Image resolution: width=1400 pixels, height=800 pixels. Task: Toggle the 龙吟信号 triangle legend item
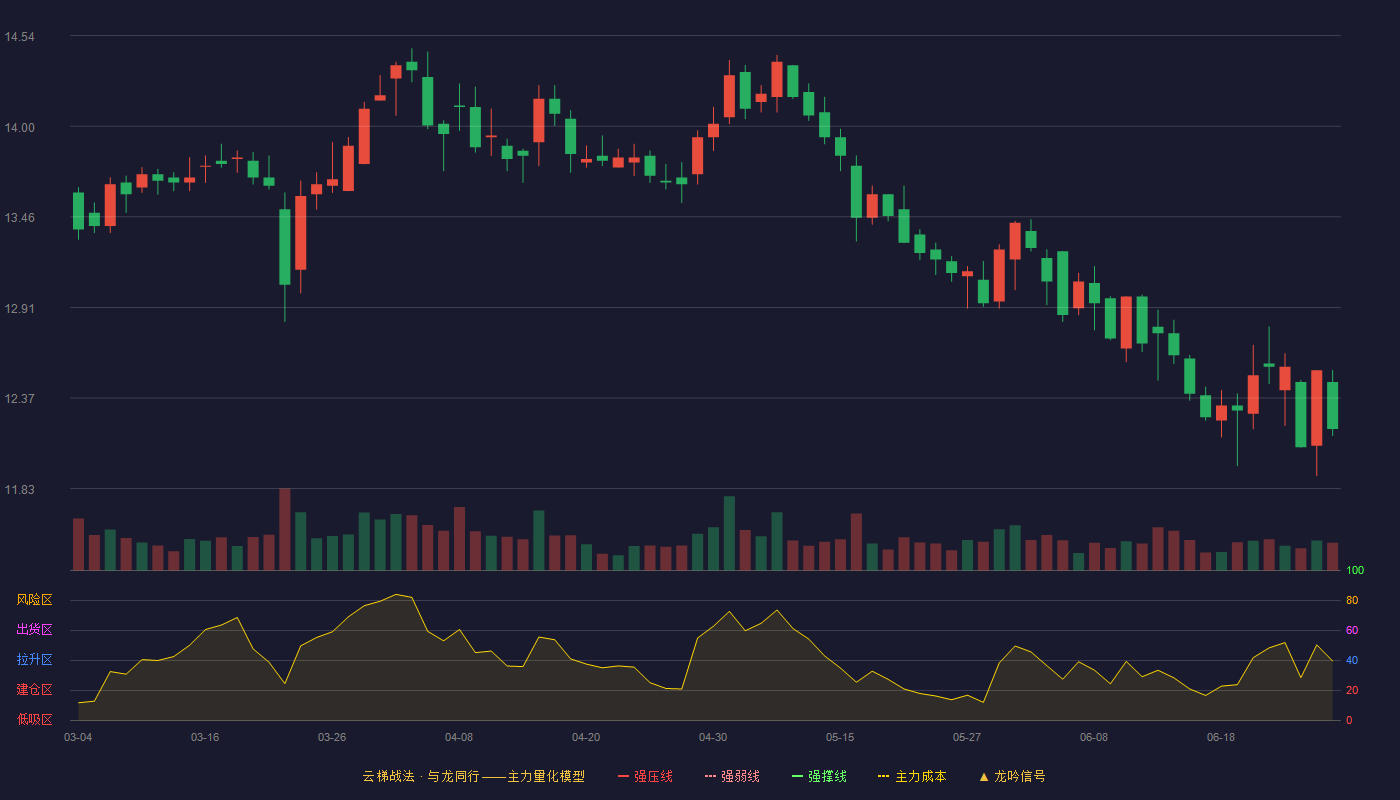1012,776
